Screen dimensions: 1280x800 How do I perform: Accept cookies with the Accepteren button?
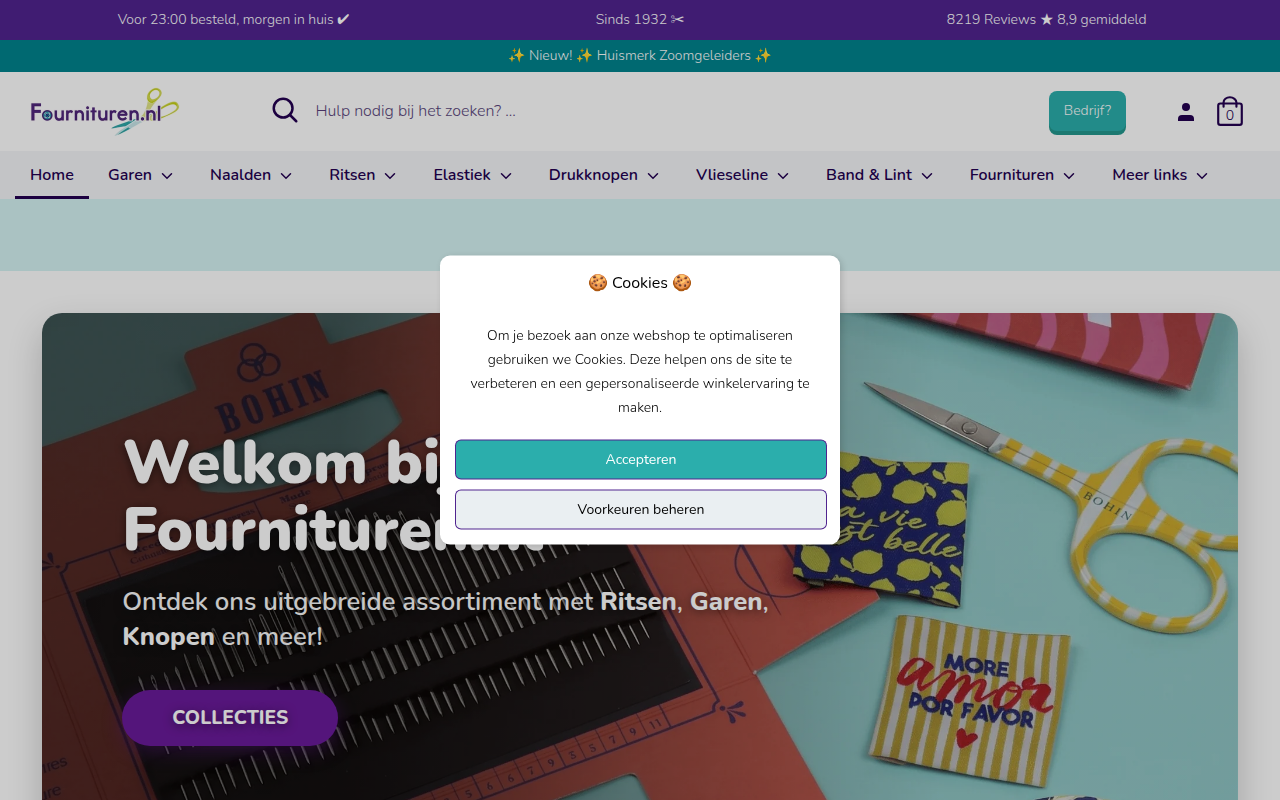point(641,460)
